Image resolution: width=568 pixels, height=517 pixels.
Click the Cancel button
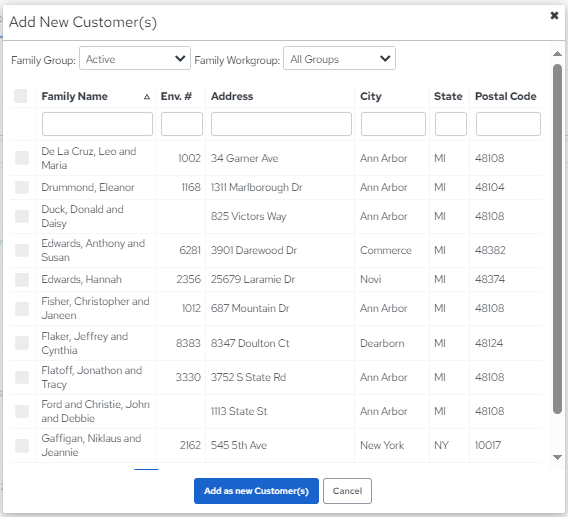[347, 491]
